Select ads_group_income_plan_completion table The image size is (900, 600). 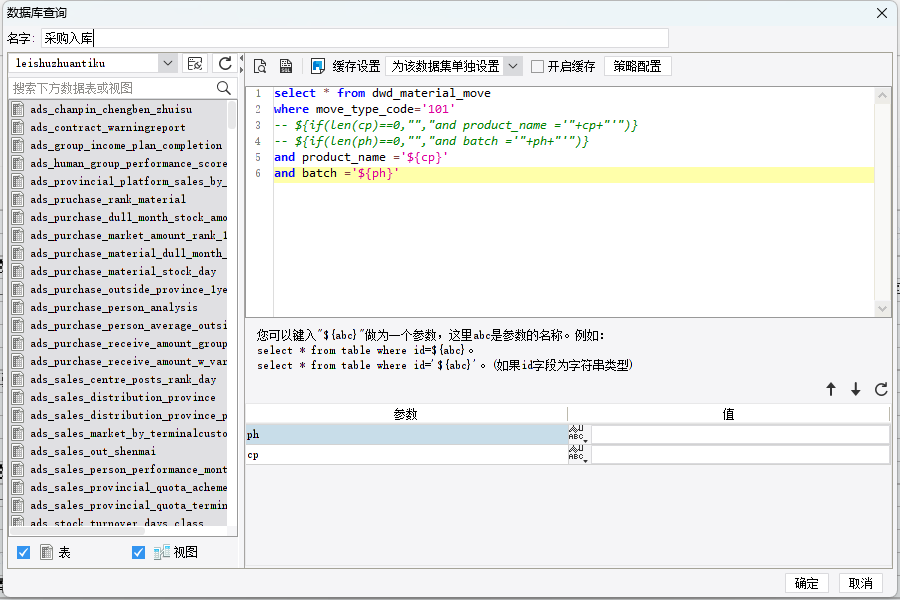click(x=126, y=145)
